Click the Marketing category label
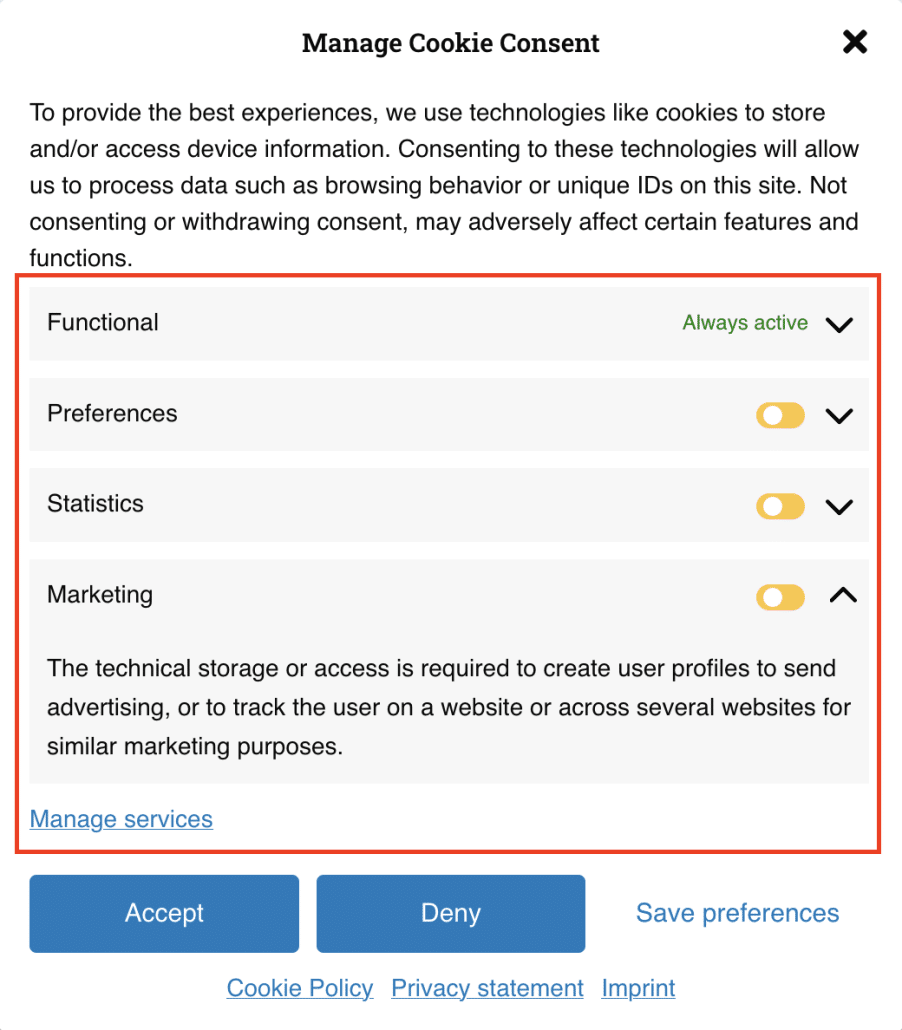 [100, 594]
